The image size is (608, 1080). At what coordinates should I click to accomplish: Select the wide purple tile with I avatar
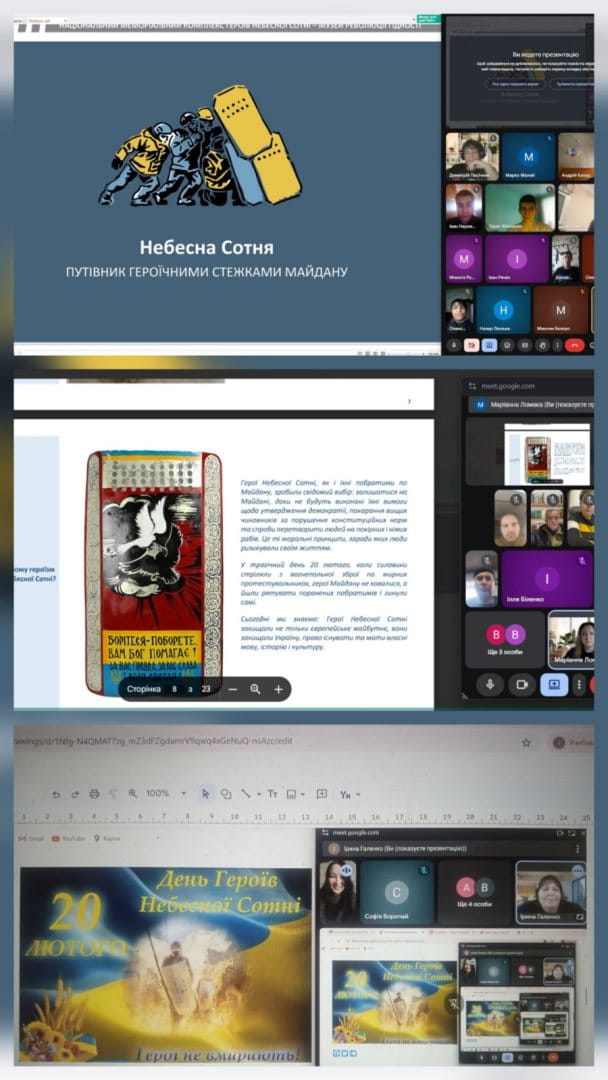click(x=516, y=259)
